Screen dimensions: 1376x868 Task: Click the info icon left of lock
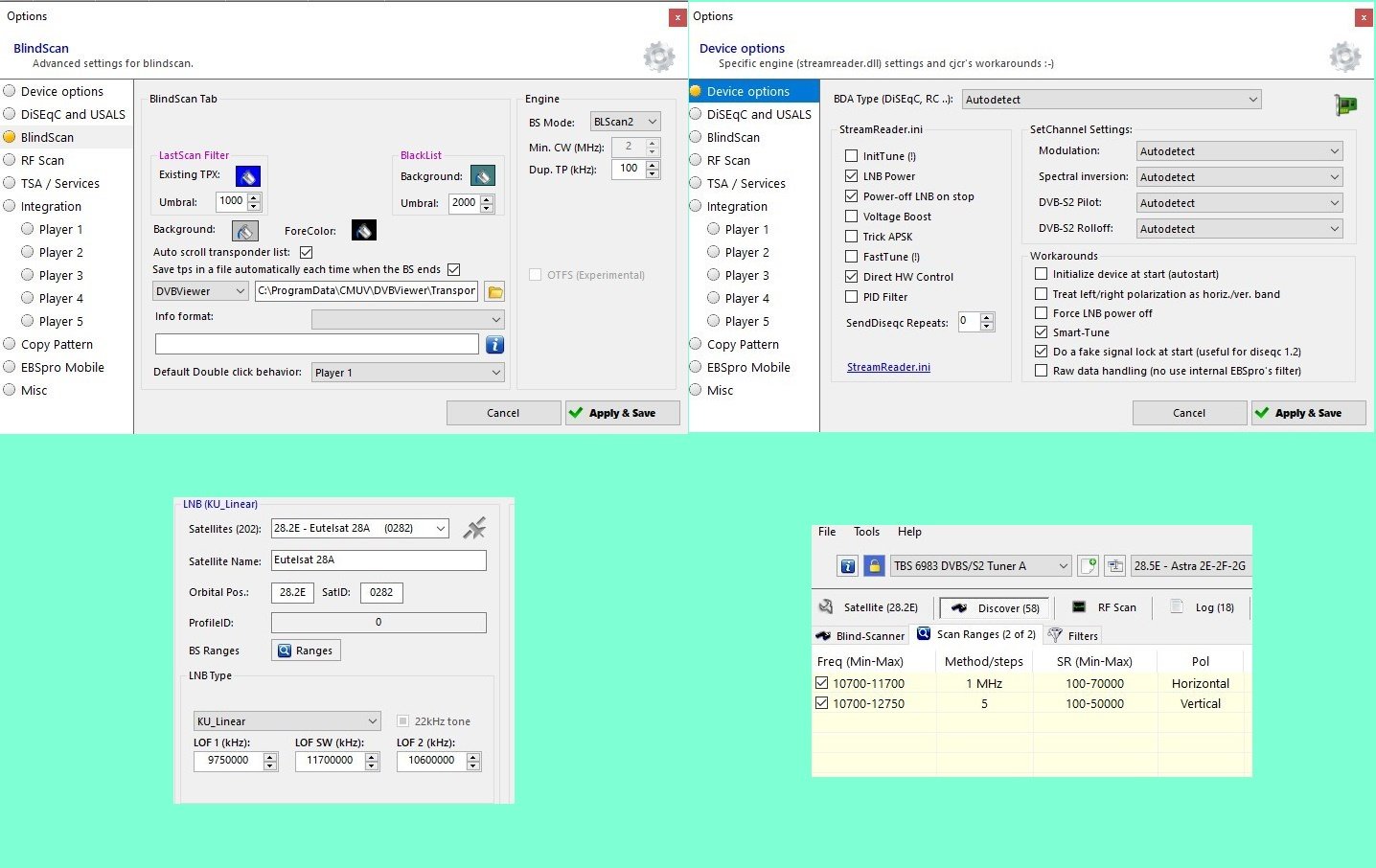[847, 566]
